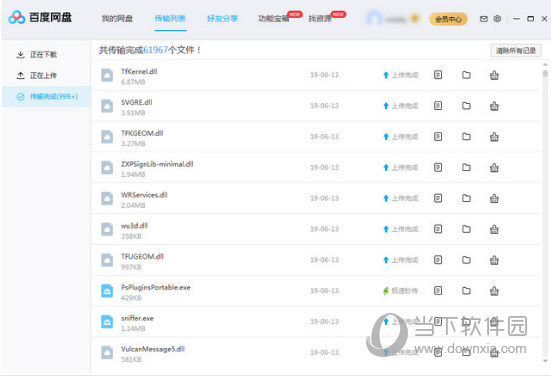551x378 pixels.
Task: Clear the TFUGEOM.dll transfer record
Action: [494, 260]
